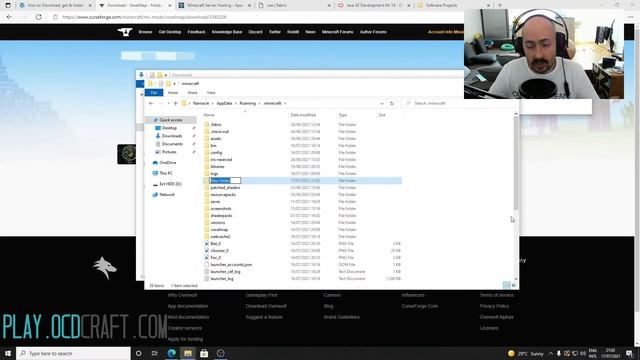
Task: Select This PC in navigation pane
Action: [x=165, y=173]
